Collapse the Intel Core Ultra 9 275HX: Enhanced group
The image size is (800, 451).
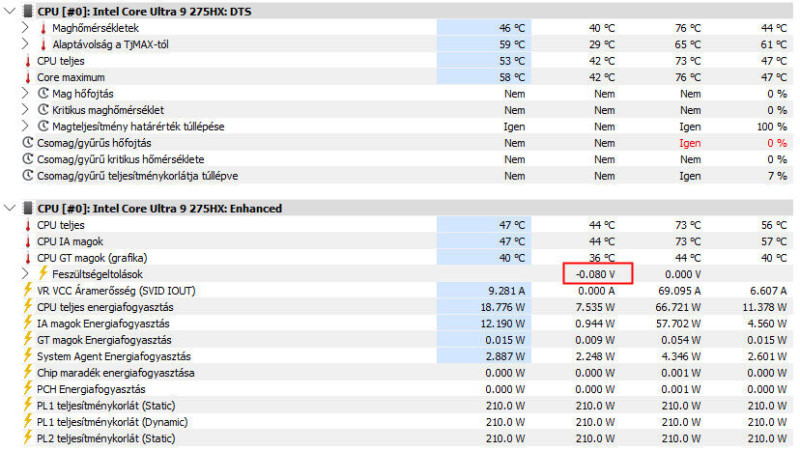(10, 208)
